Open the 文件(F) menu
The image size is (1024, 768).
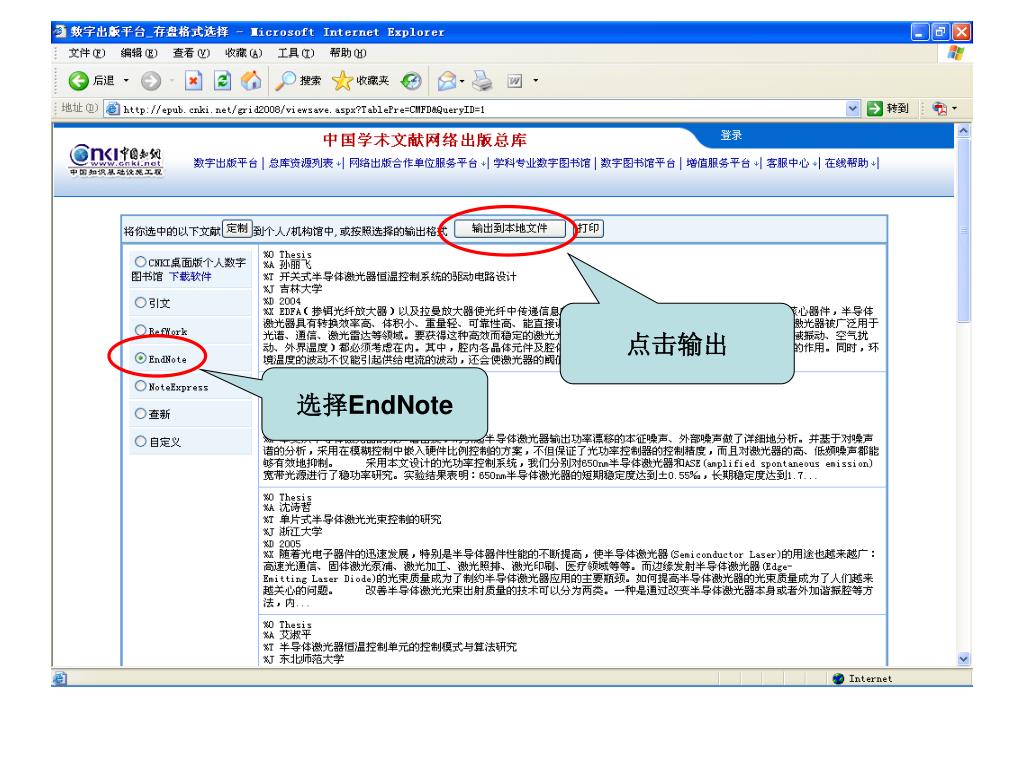coord(87,53)
